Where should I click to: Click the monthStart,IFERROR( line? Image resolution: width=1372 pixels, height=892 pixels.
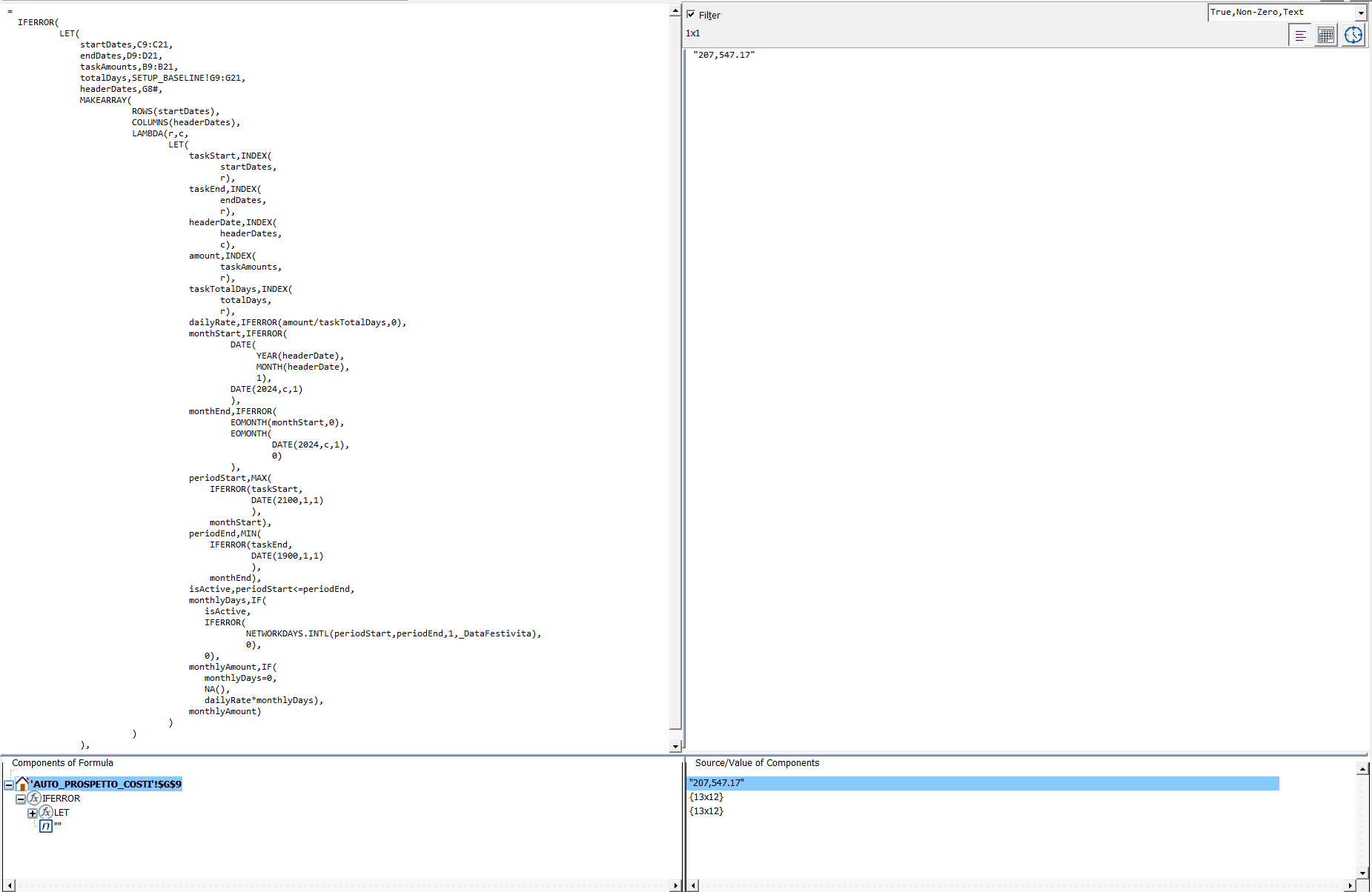pyautogui.click(x=238, y=333)
